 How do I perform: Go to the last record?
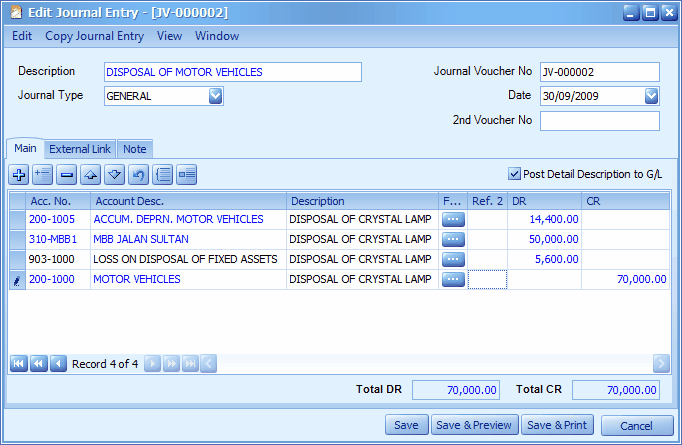pos(190,363)
